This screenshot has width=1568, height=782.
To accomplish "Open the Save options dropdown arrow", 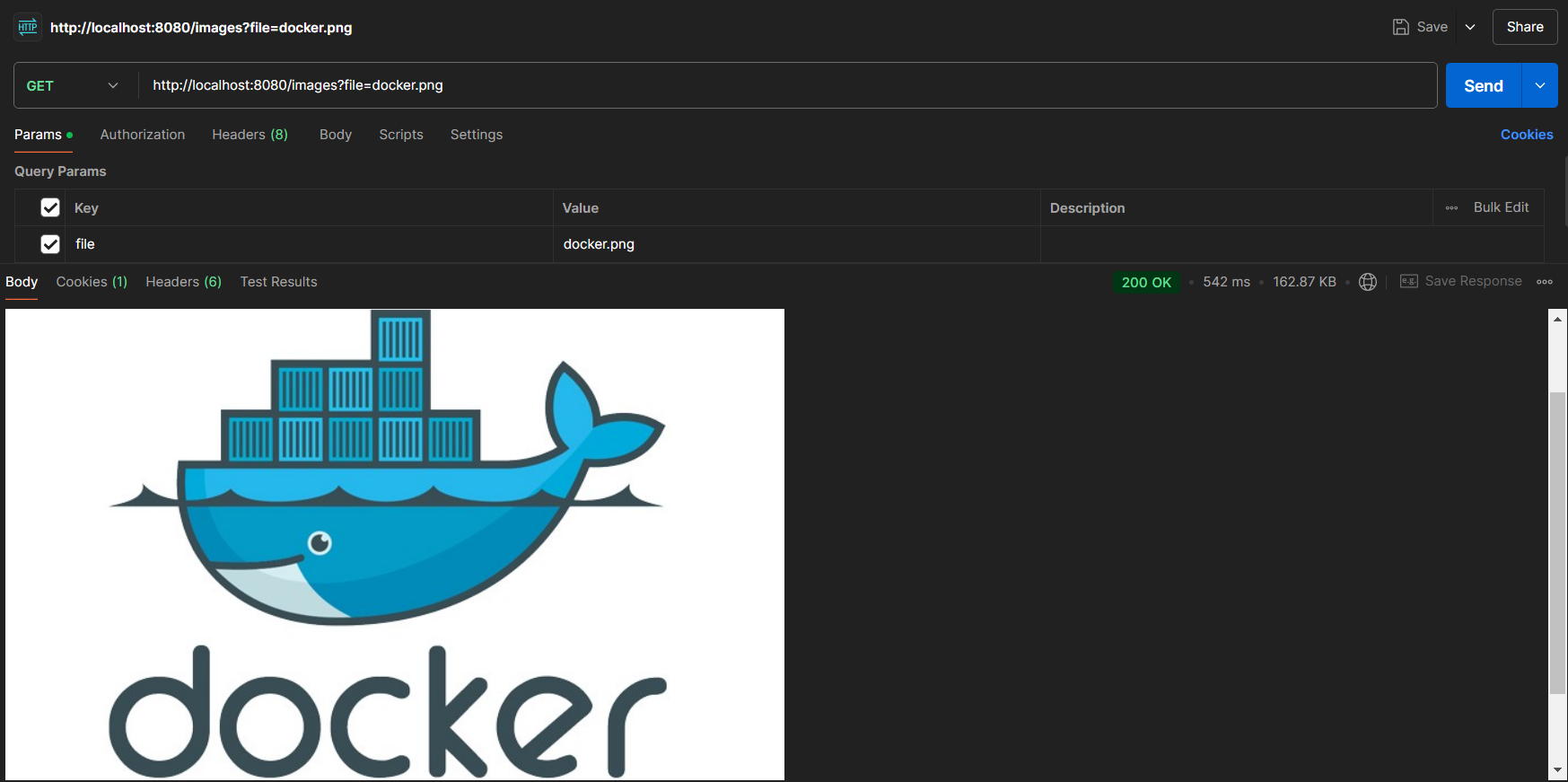I will click(x=1470, y=27).
